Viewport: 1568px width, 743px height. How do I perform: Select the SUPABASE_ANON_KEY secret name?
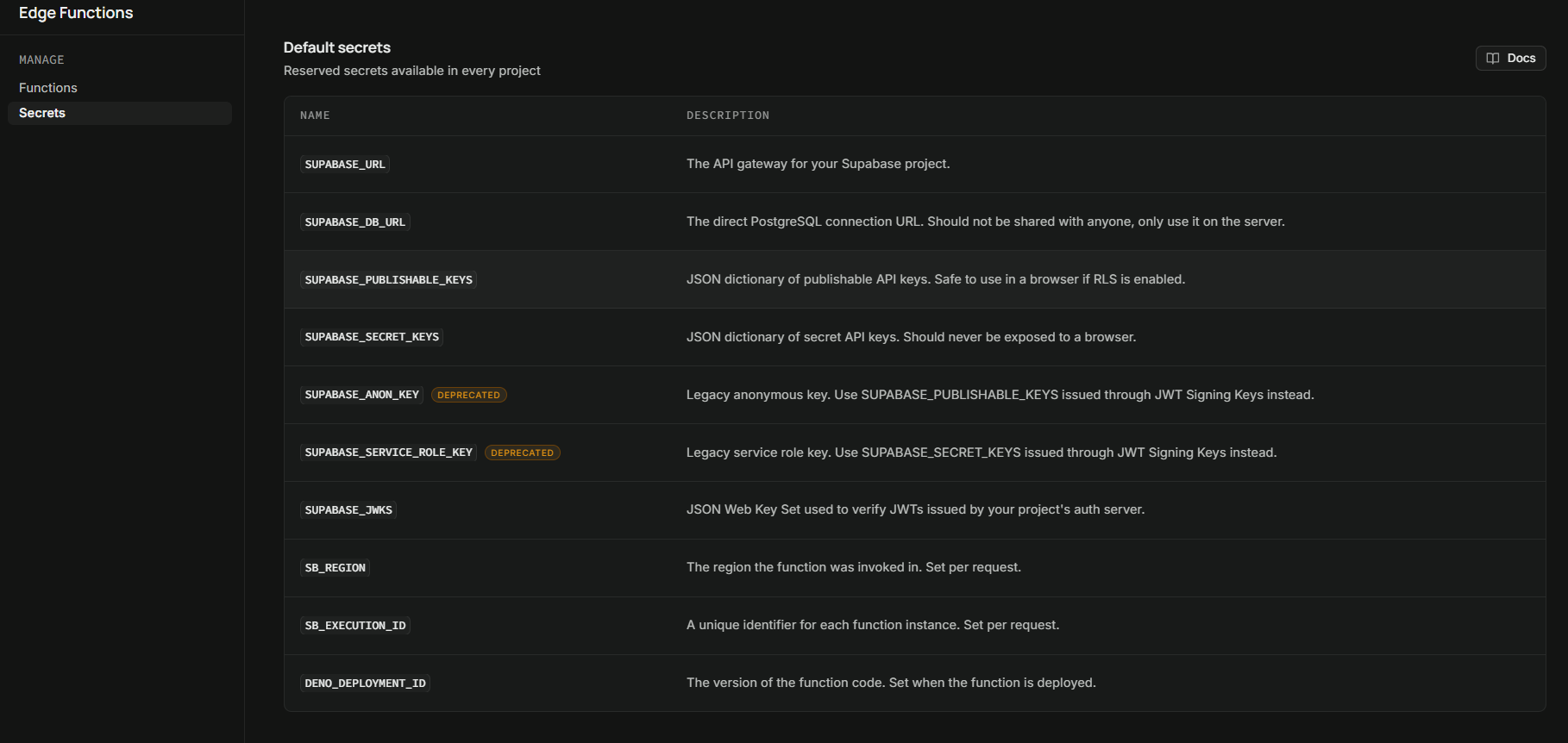pyautogui.click(x=362, y=395)
